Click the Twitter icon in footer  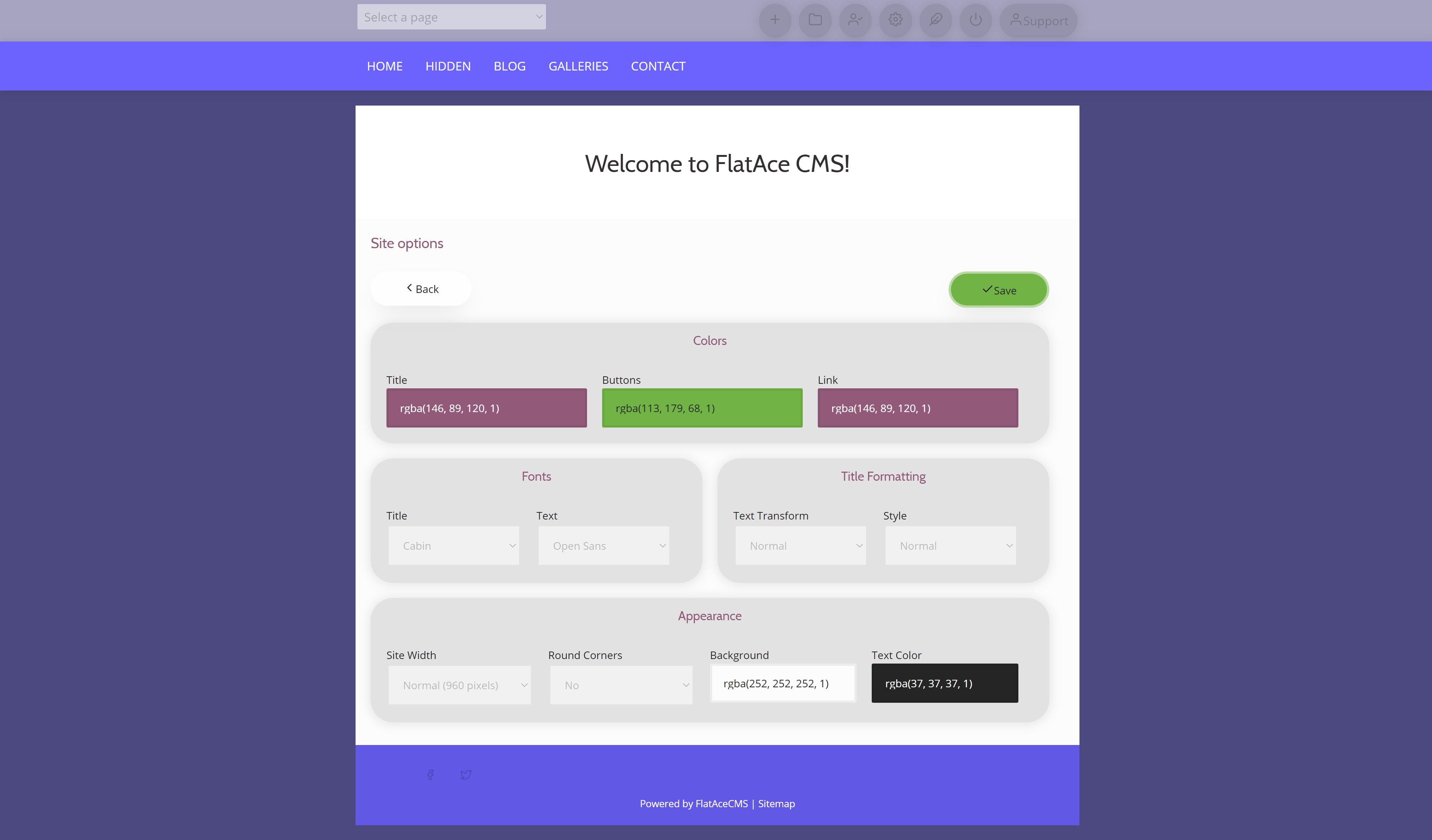coord(465,775)
